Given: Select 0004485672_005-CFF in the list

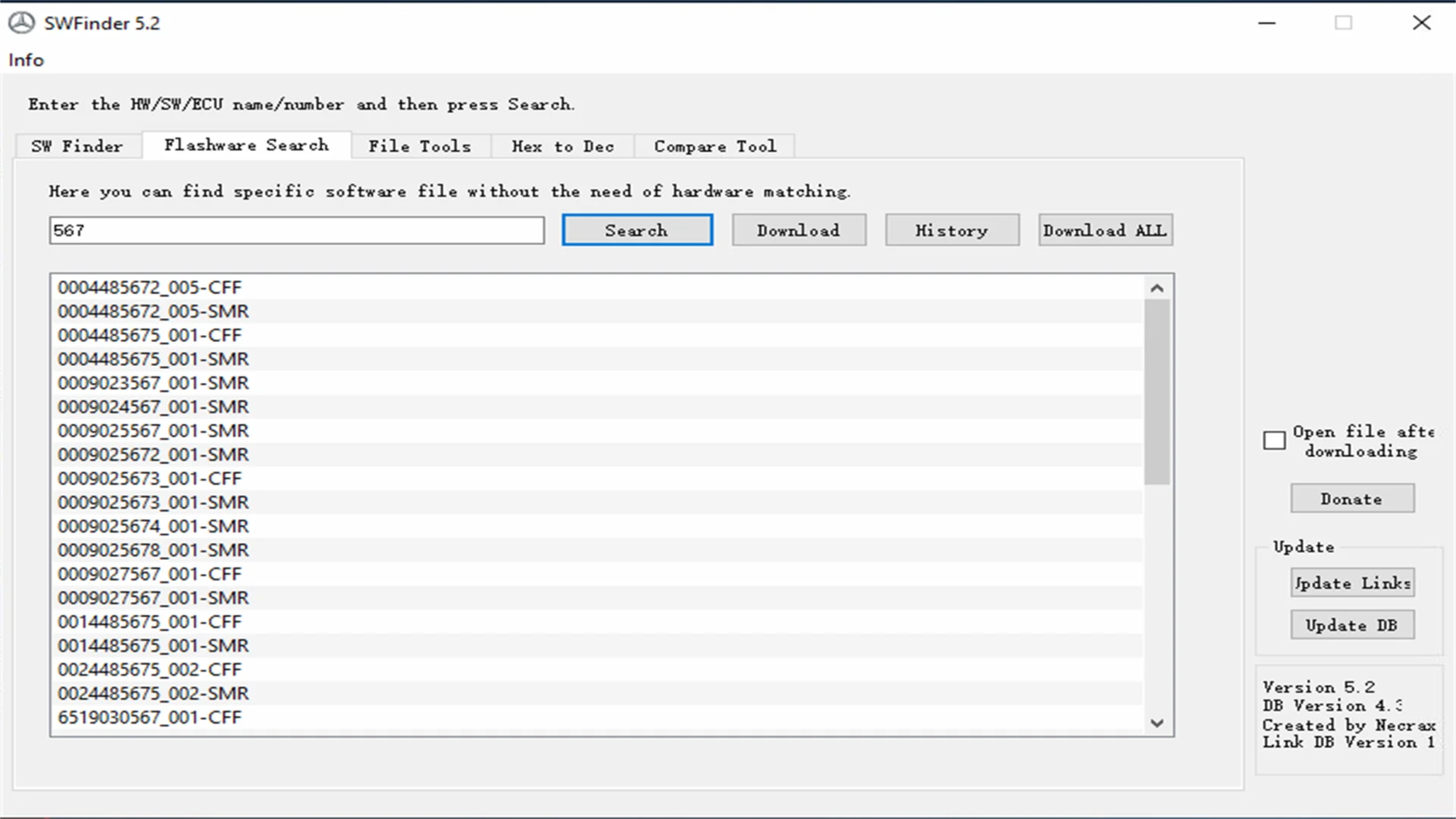Looking at the screenshot, I should point(597,288).
